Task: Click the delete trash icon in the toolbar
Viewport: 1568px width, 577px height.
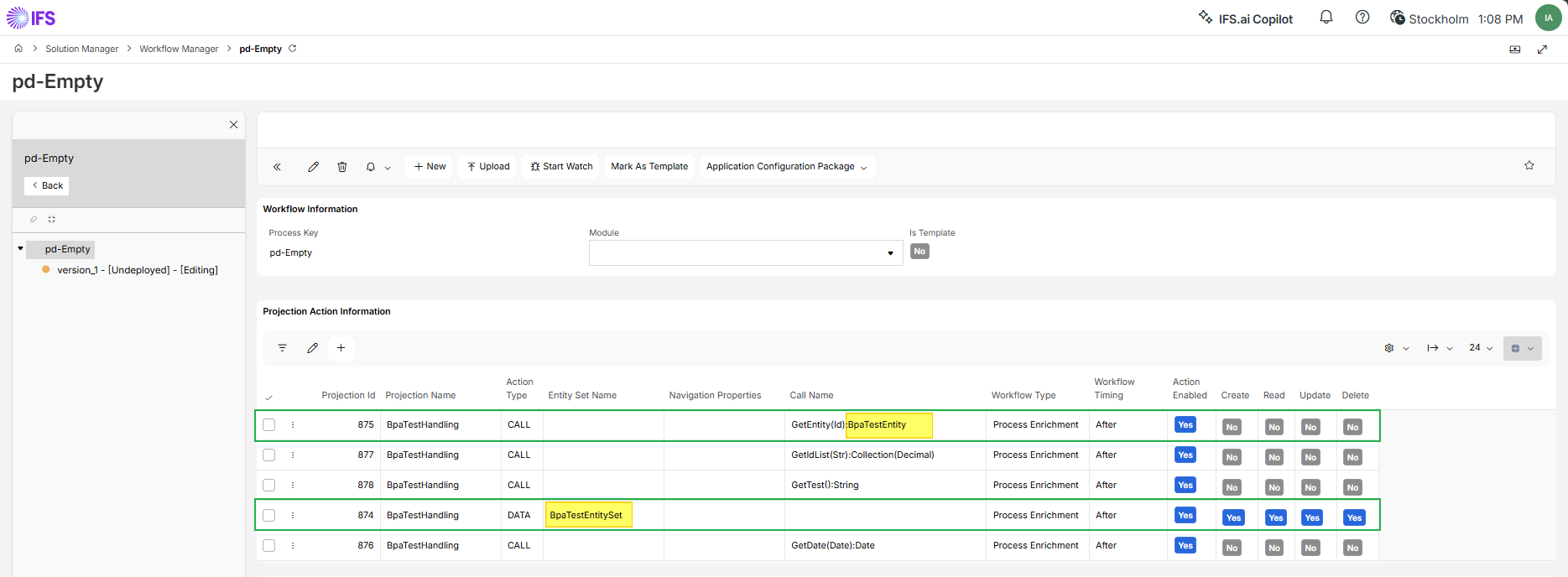Action: pos(342,167)
